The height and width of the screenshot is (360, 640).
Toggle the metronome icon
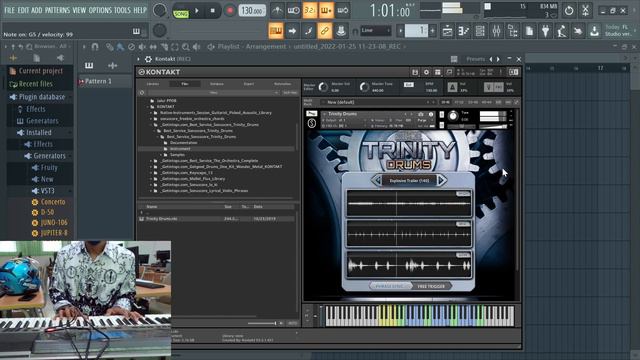click(x=277, y=11)
